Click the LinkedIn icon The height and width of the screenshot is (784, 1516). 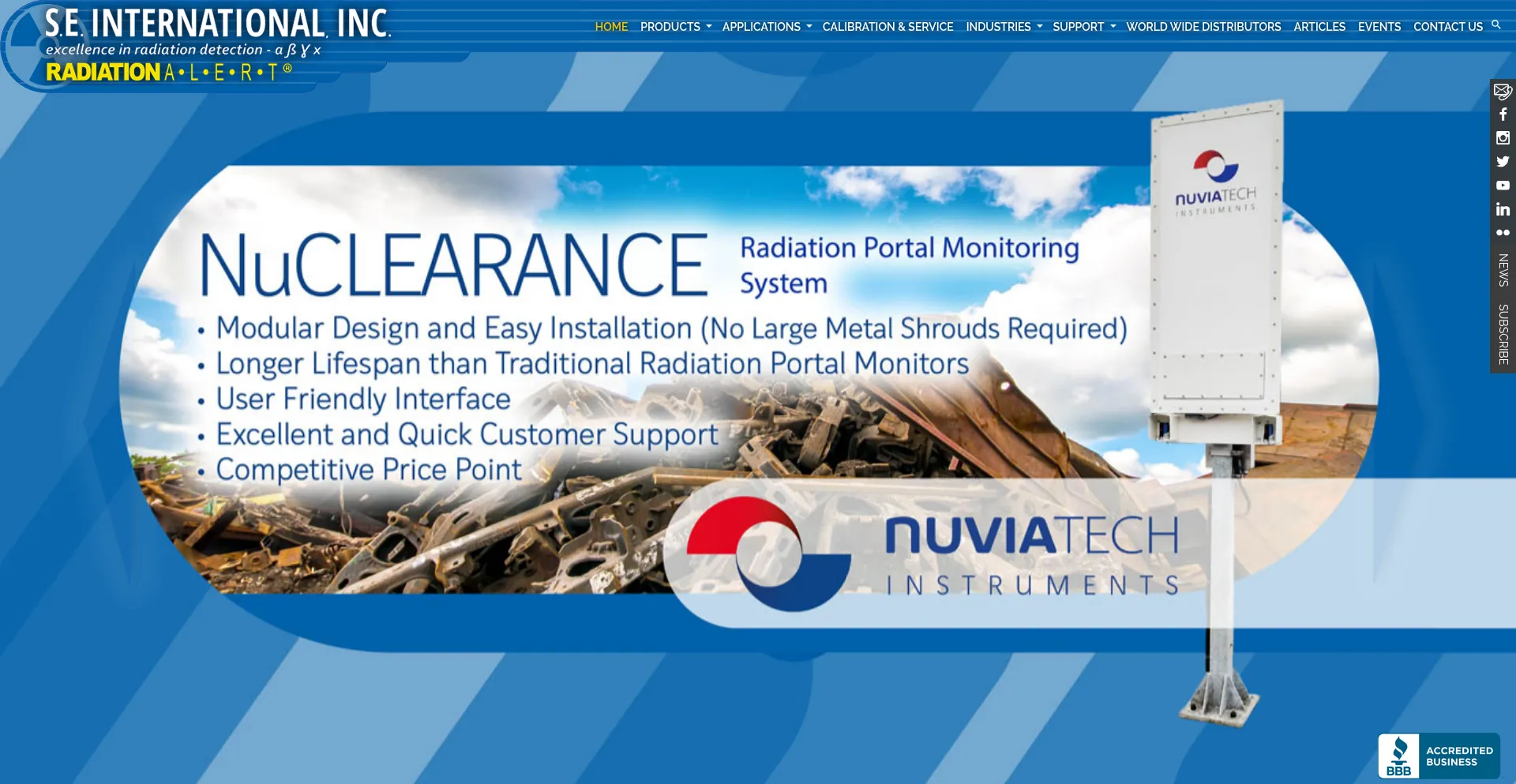coord(1503,209)
